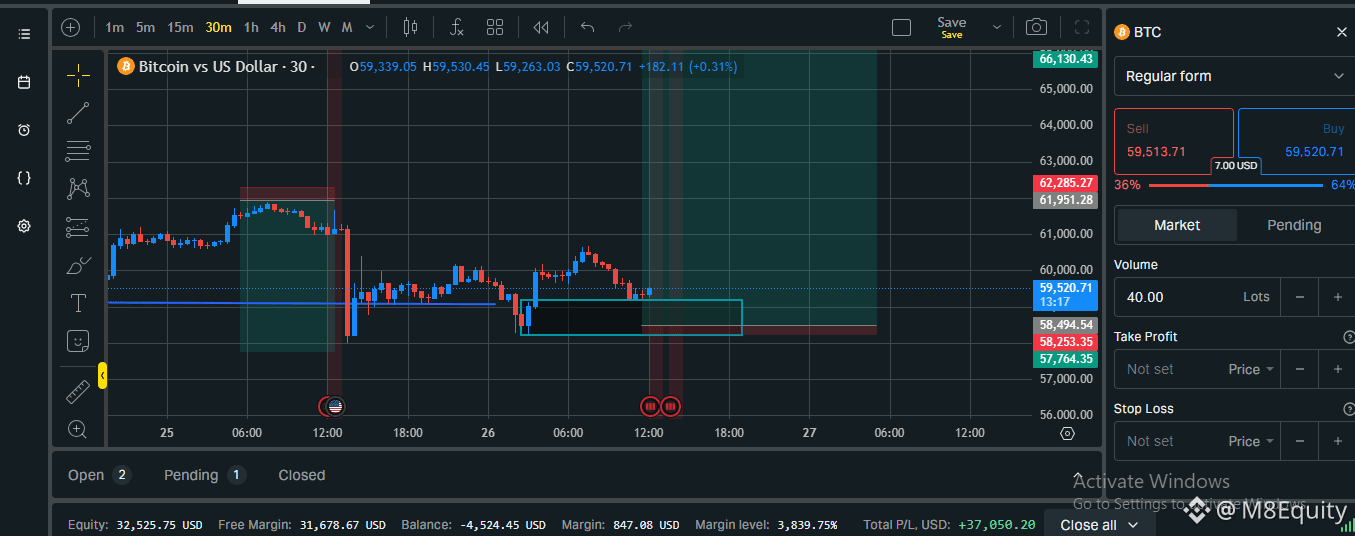Switch to the daily D timeframe
The width and height of the screenshot is (1355, 536).
[302, 27]
